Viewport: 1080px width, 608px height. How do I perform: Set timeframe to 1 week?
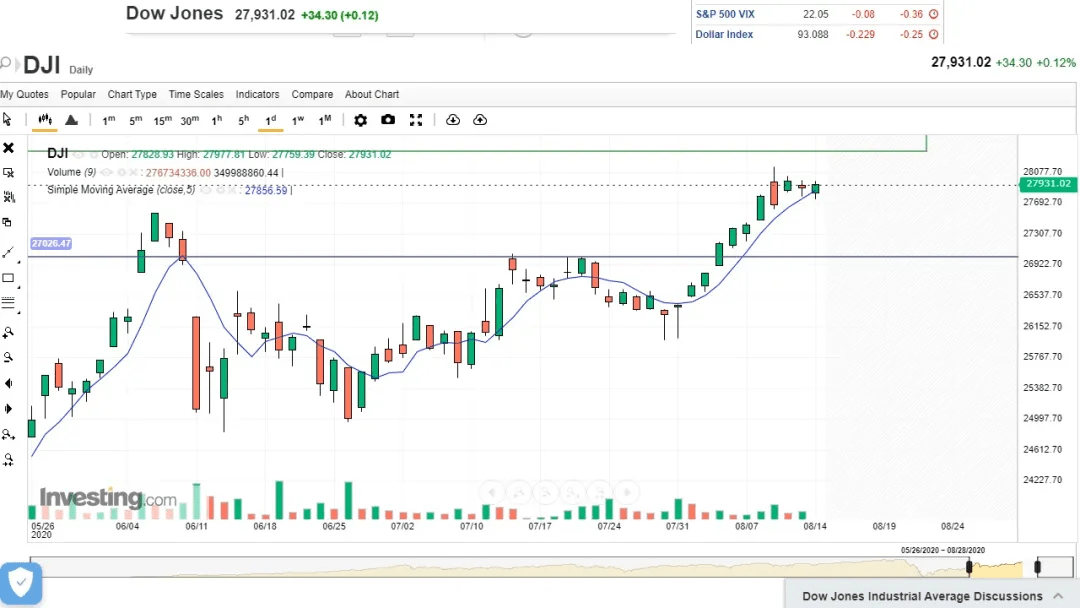[x=298, y=120]
